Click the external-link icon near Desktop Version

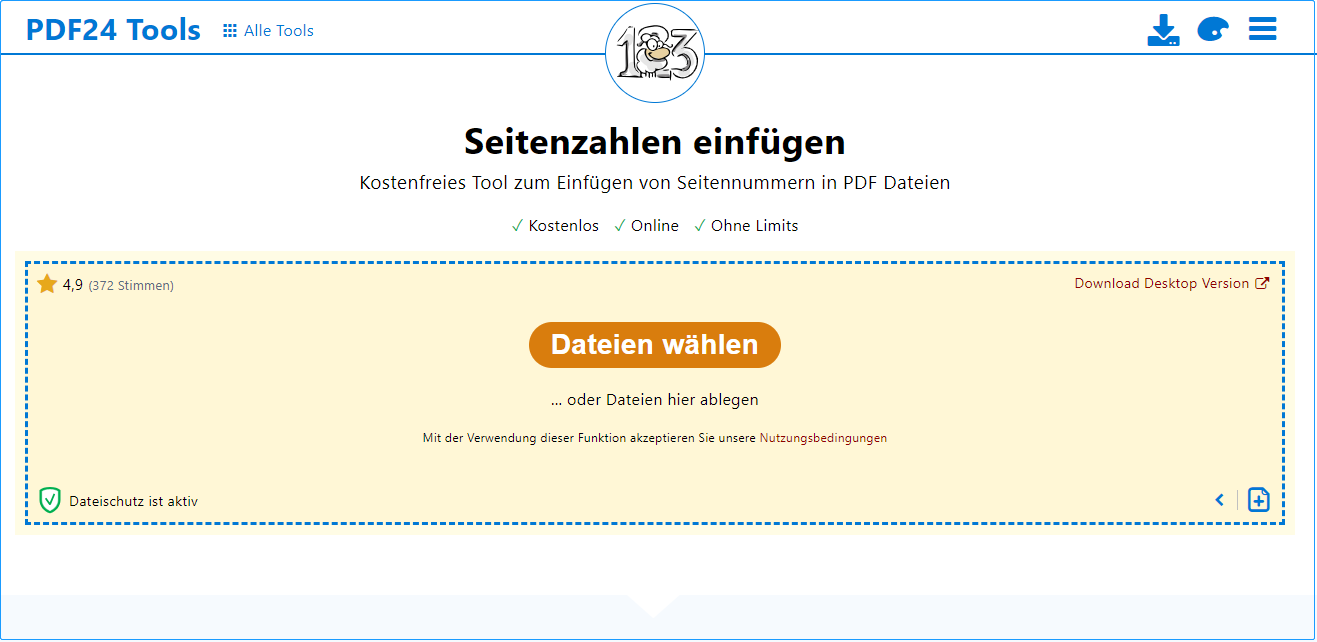[x=1263, y=283]
